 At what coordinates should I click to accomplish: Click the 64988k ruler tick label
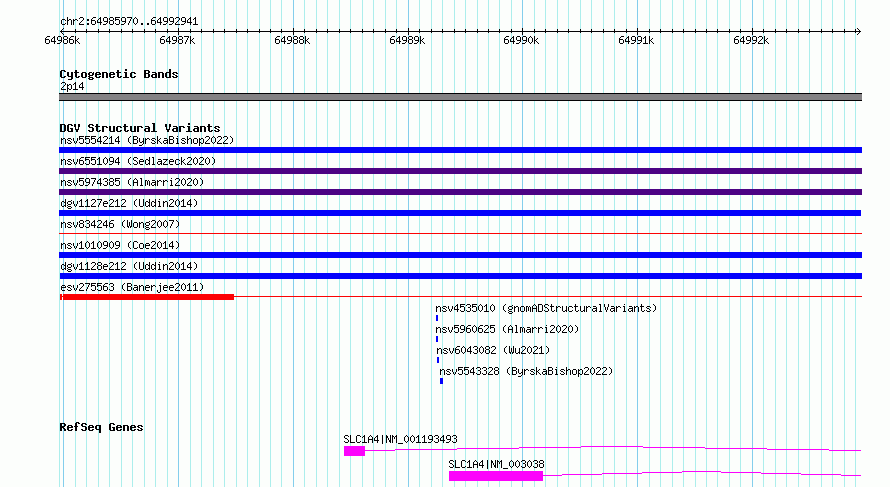coord(292,41)
